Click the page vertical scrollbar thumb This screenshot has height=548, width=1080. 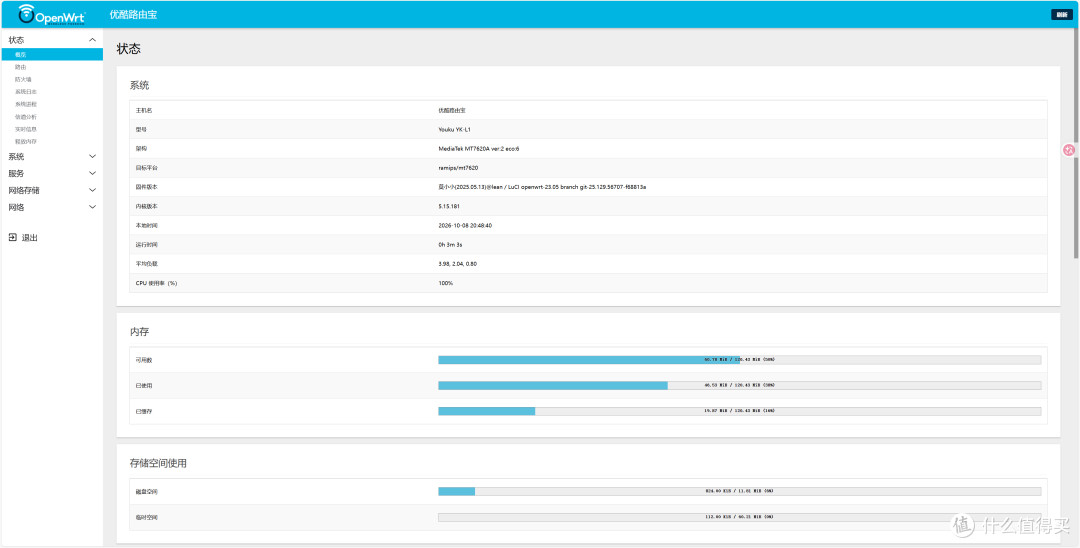pos(1076,145)
